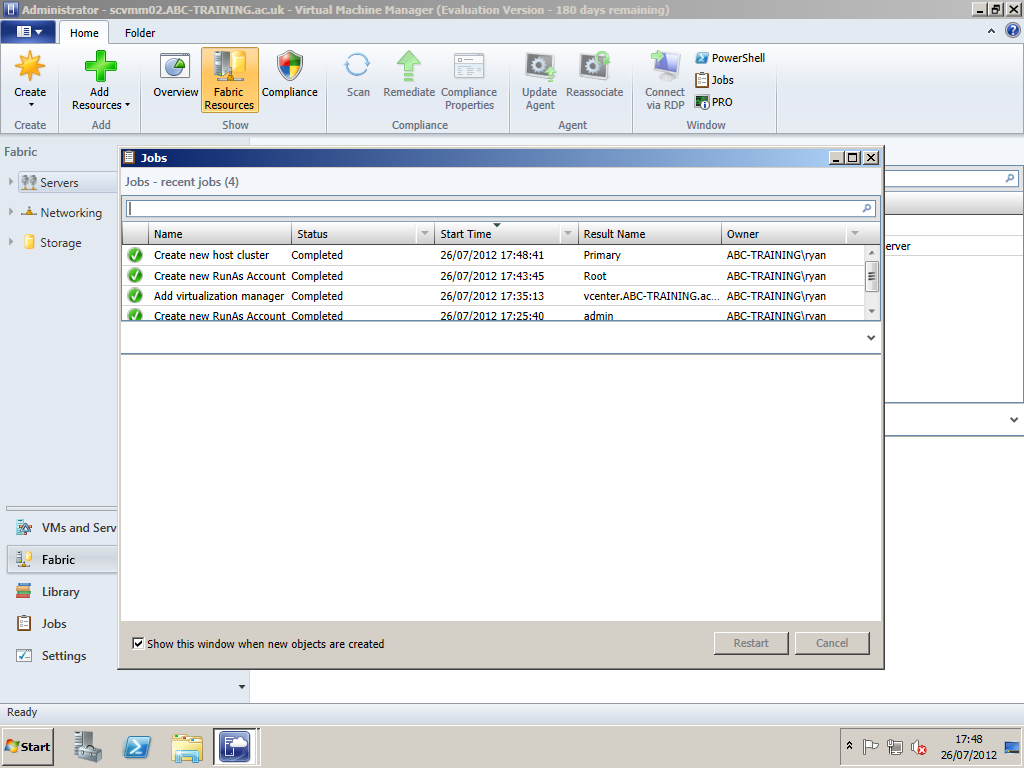The width and height of the screenshot is (1024, 768).
Task: Click the jobs list scrollbar thumb
Action: [871, 275]
